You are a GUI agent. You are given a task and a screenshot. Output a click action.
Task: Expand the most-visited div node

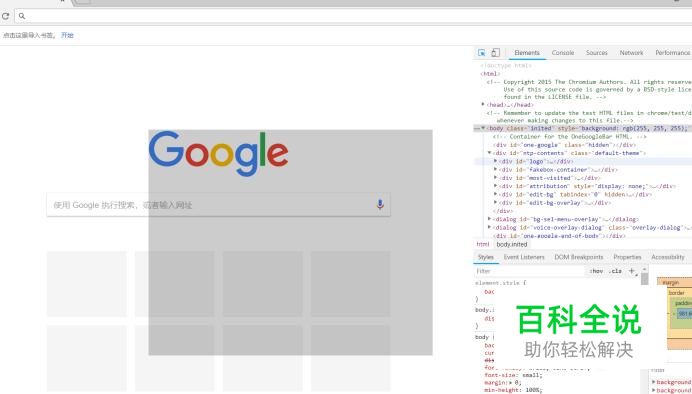[495, 178]
